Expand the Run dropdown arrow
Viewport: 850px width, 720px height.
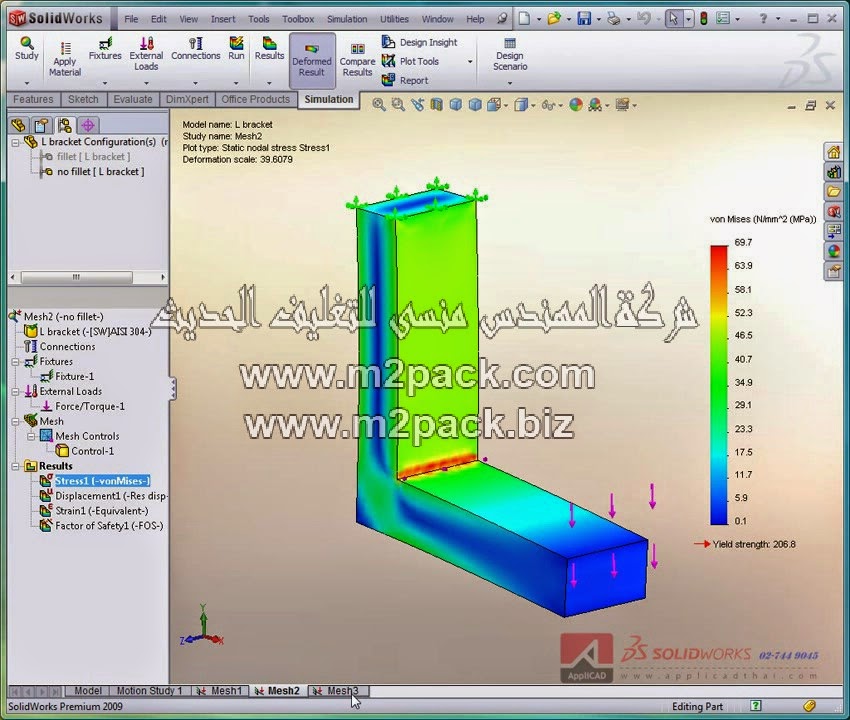236,83
